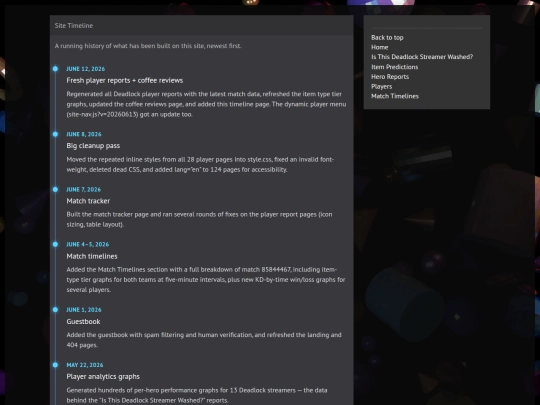Click description about 13 Deadlock streamers graphs
540x405 pixels.
click(x=197, y=395)
